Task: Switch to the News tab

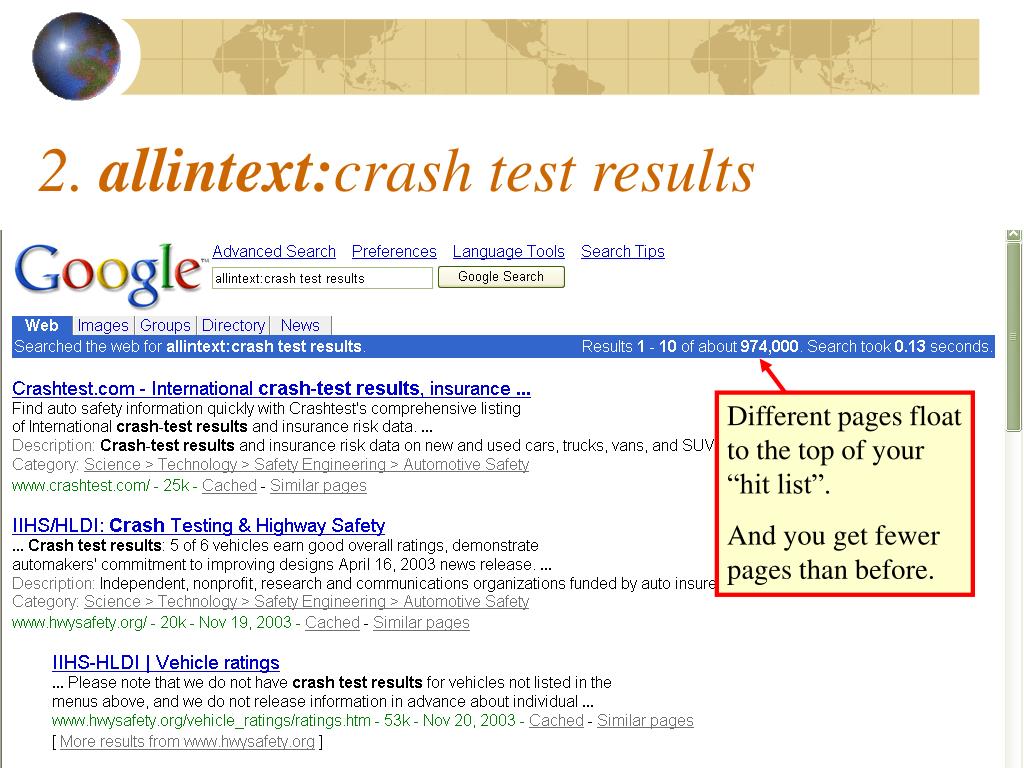Action: [300, 325]
